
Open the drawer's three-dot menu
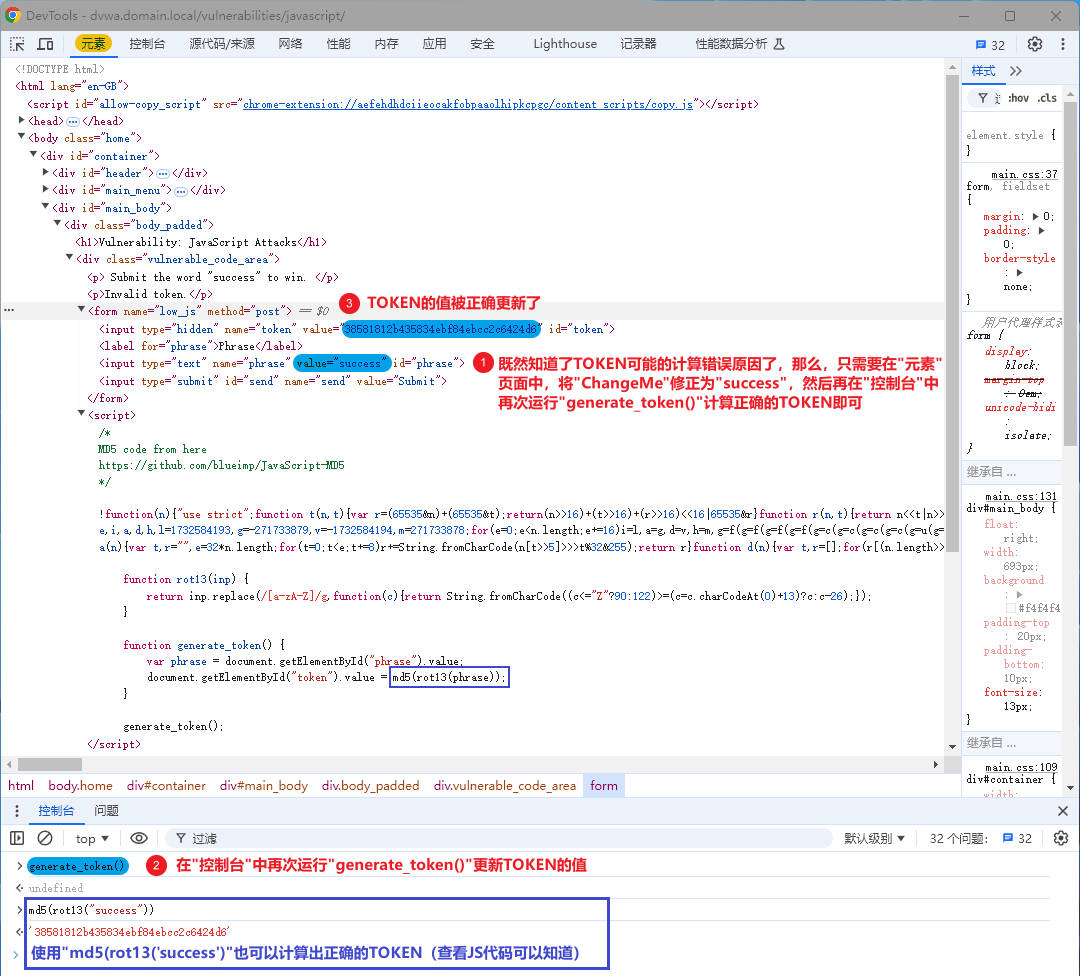(17, 811)
